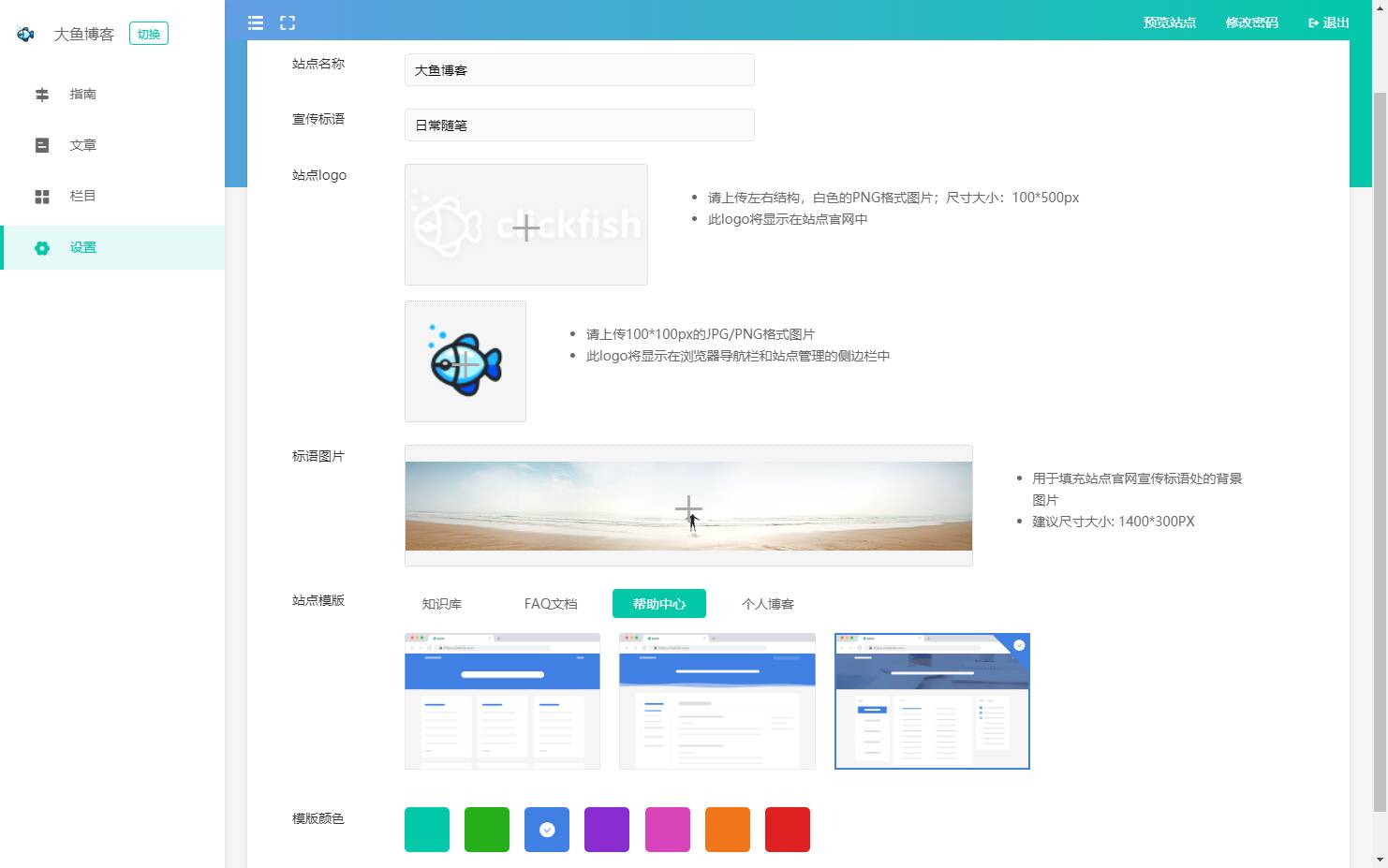This screenshot has width=1388, height=868.
Task: Upload a new fish favicon logo image
Action: 465,361
